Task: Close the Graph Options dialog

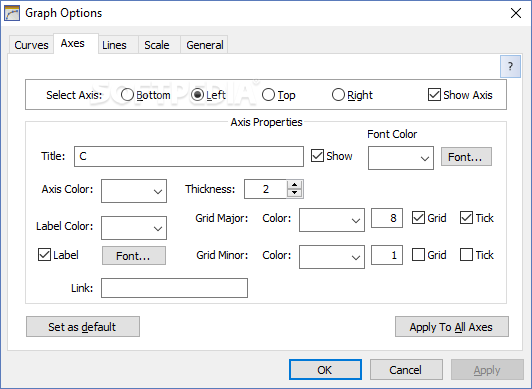Action: tap(516, 14)
